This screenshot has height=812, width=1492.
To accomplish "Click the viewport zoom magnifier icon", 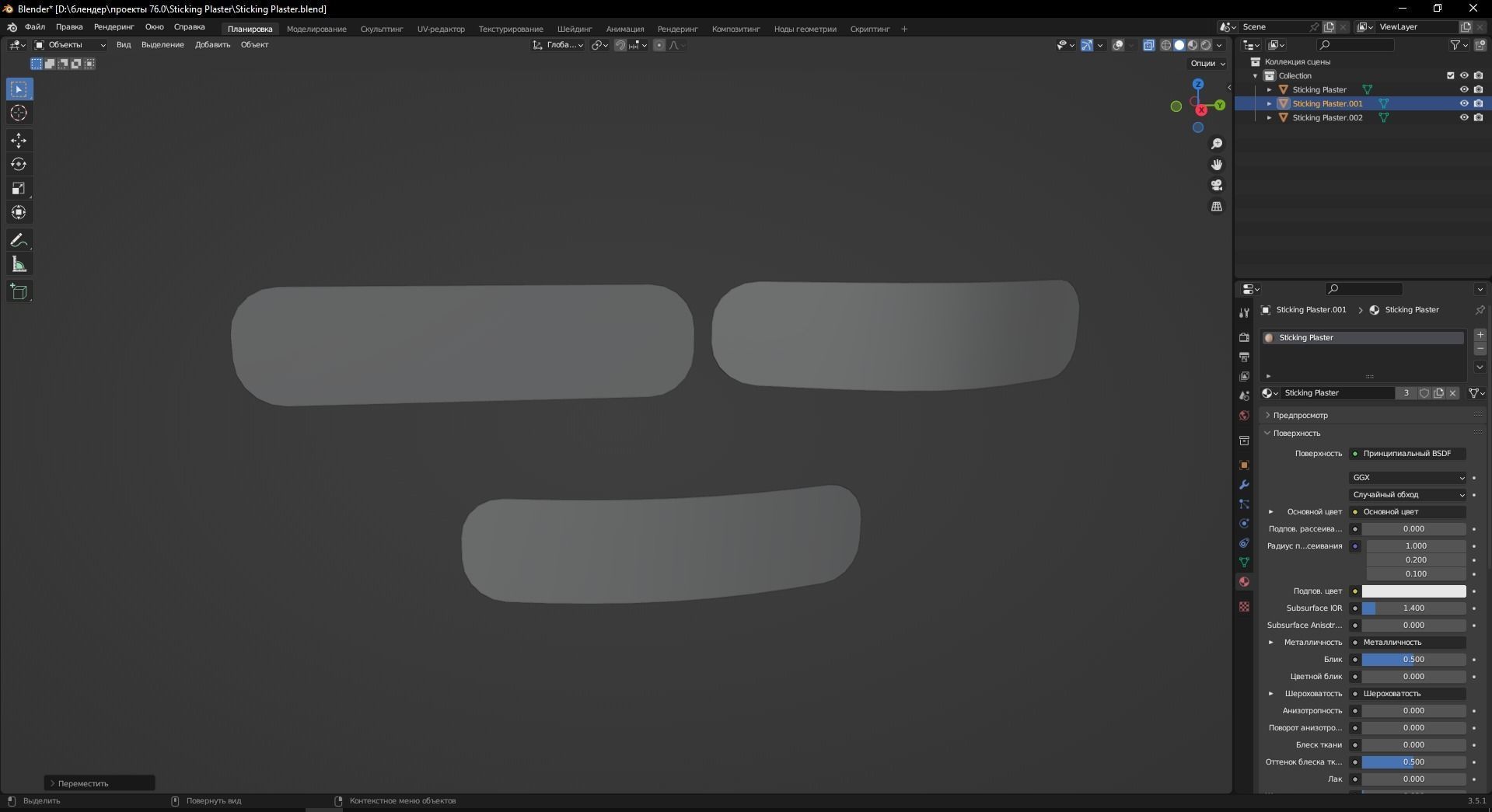I will (x=1217, y=144).
